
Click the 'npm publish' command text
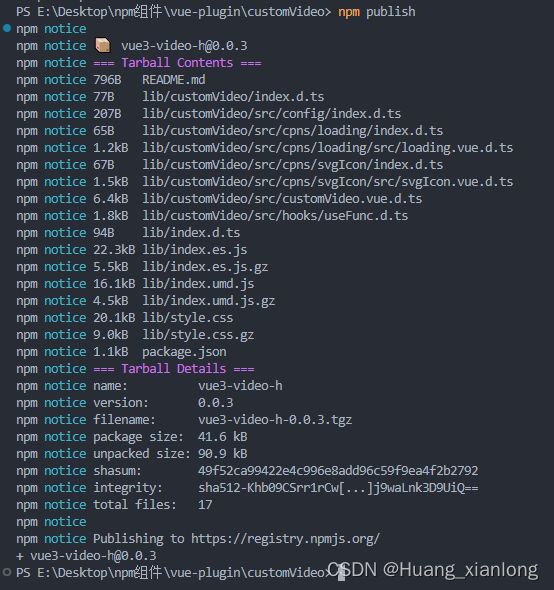click(x=377, y=12)
